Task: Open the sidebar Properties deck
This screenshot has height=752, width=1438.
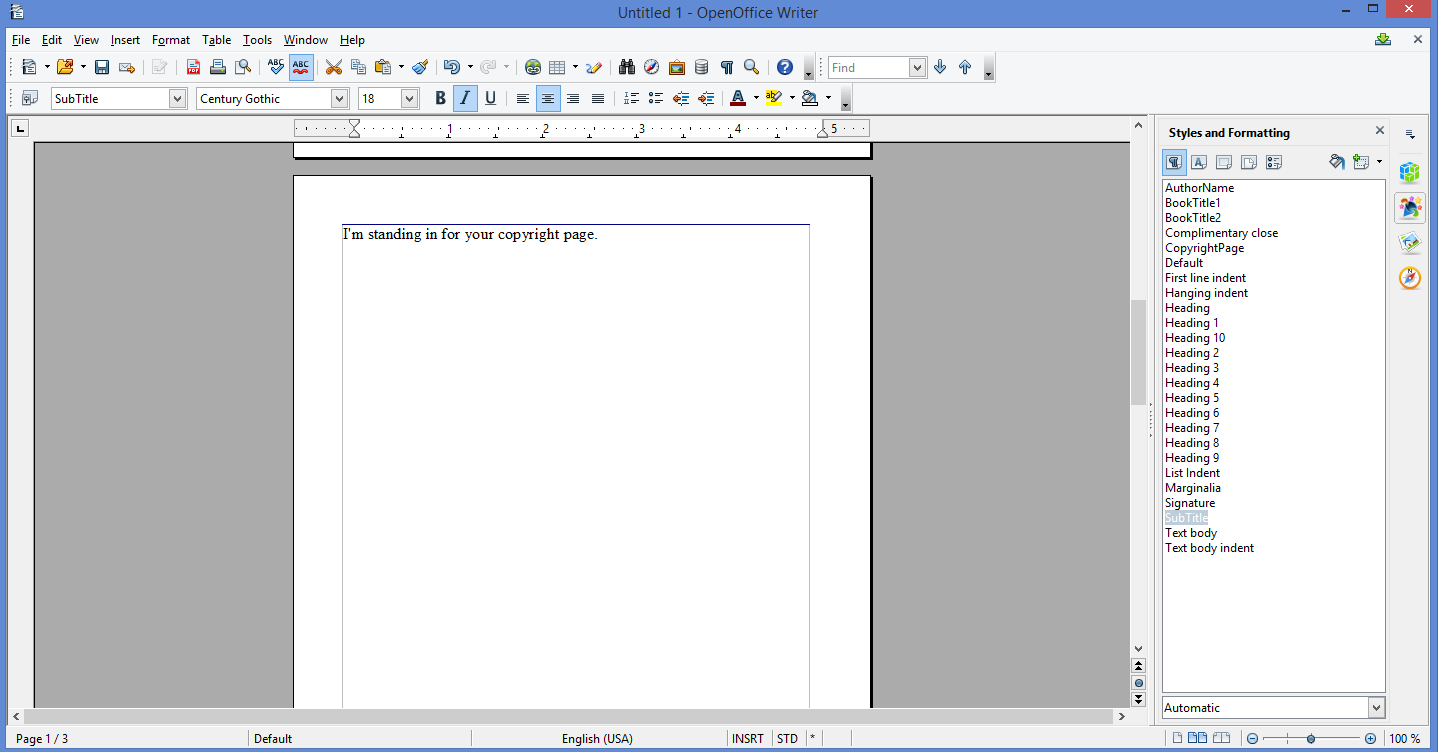Action: pyautogui.click(x=1410, y=172)
